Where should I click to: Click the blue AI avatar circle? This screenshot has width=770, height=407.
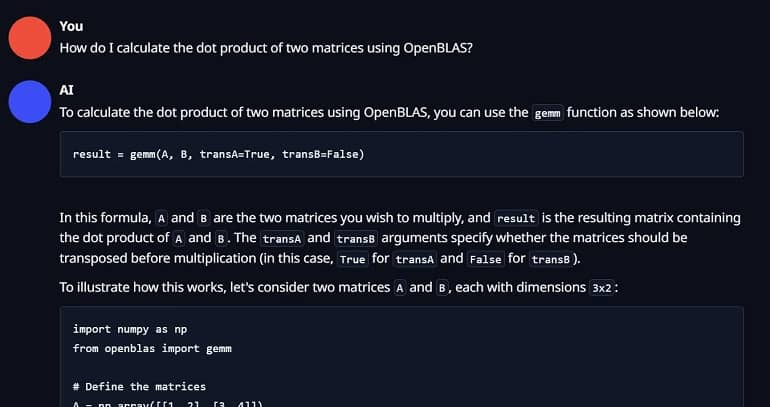pyautogui.click(x=30, y=102)
